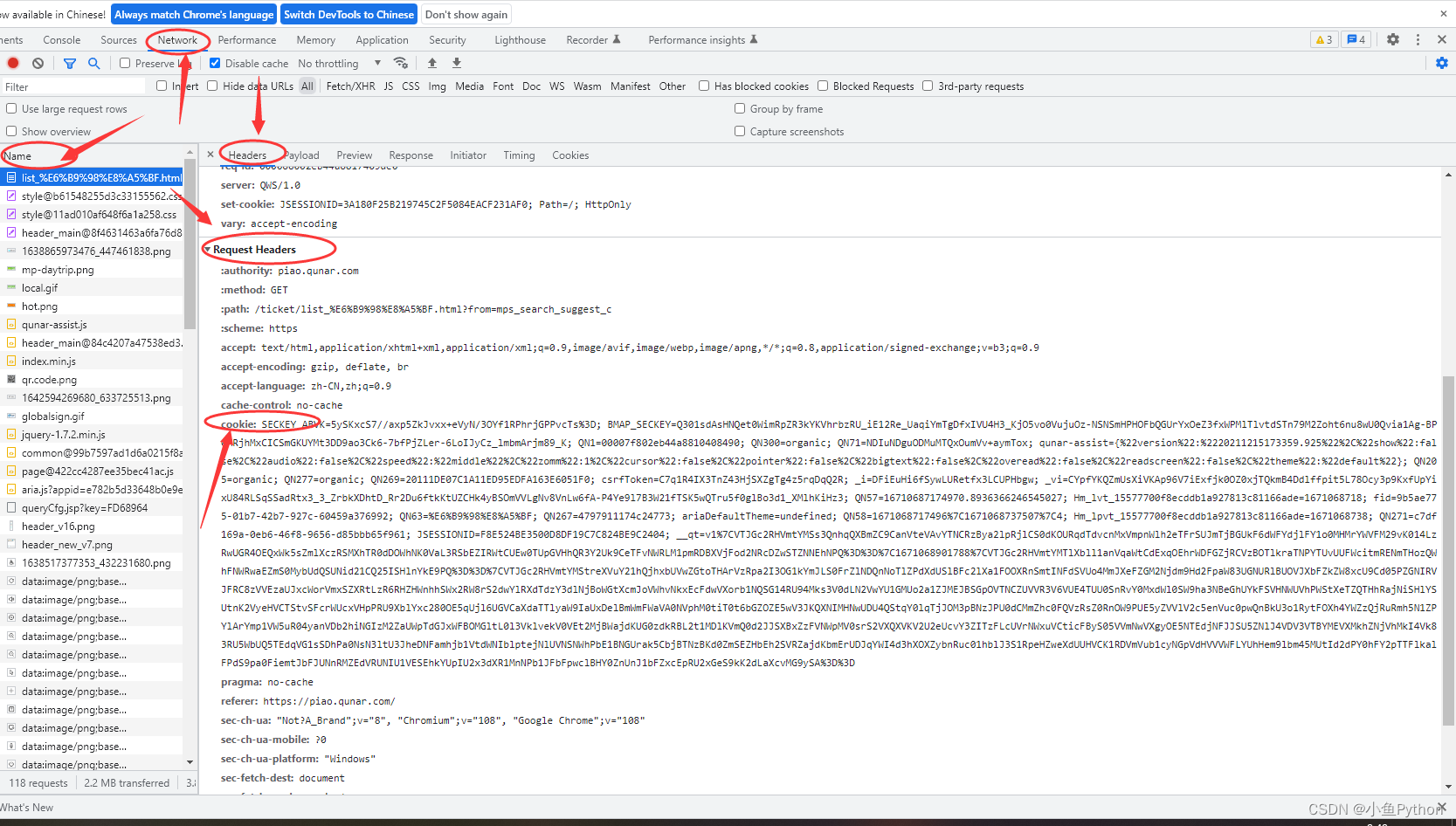Toggle the filter funnel icon

tap(70, 63)
